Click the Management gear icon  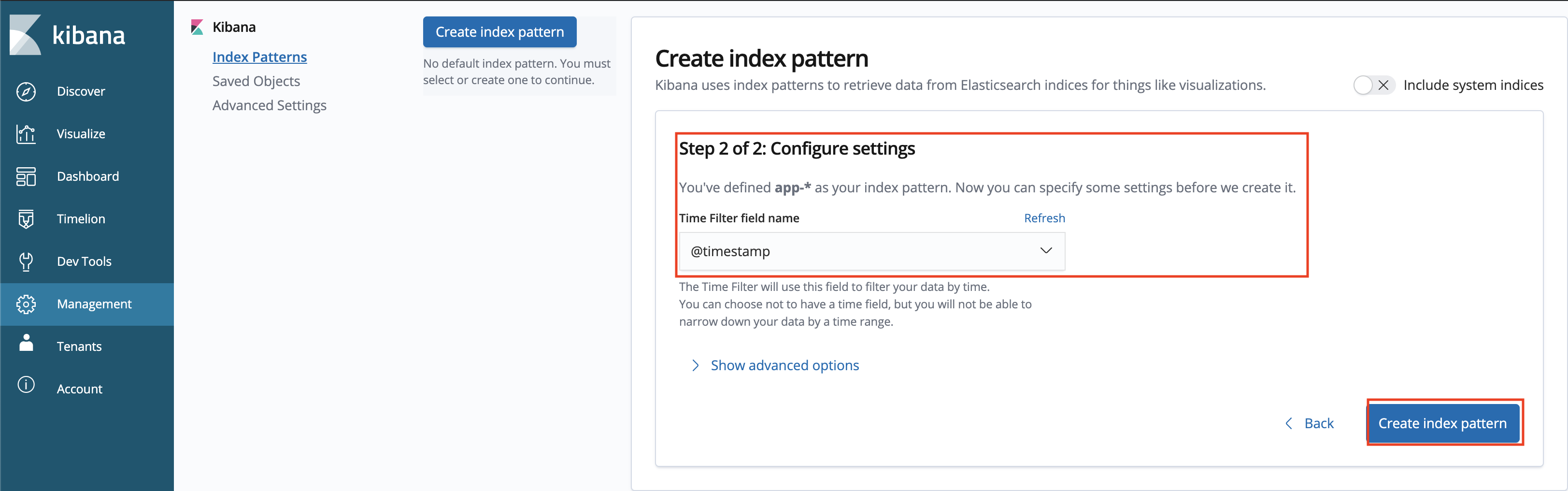[26, 304]
